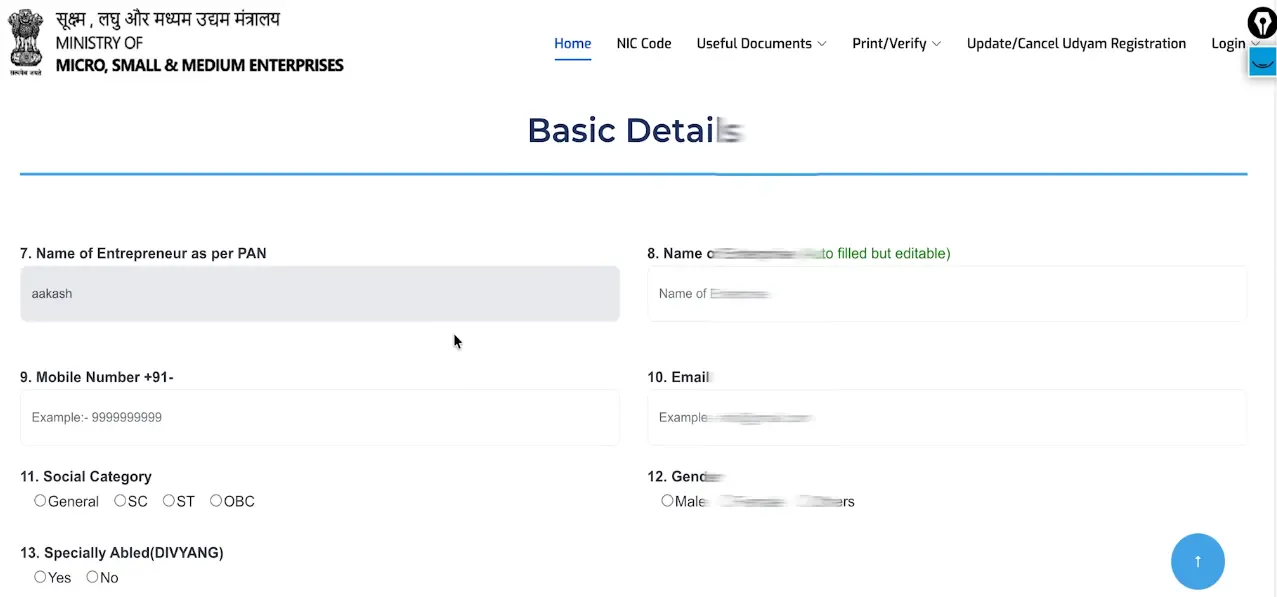Select Yes for Specially Abled
Screen dimensions: 1277x597
[x=40, y=577]
